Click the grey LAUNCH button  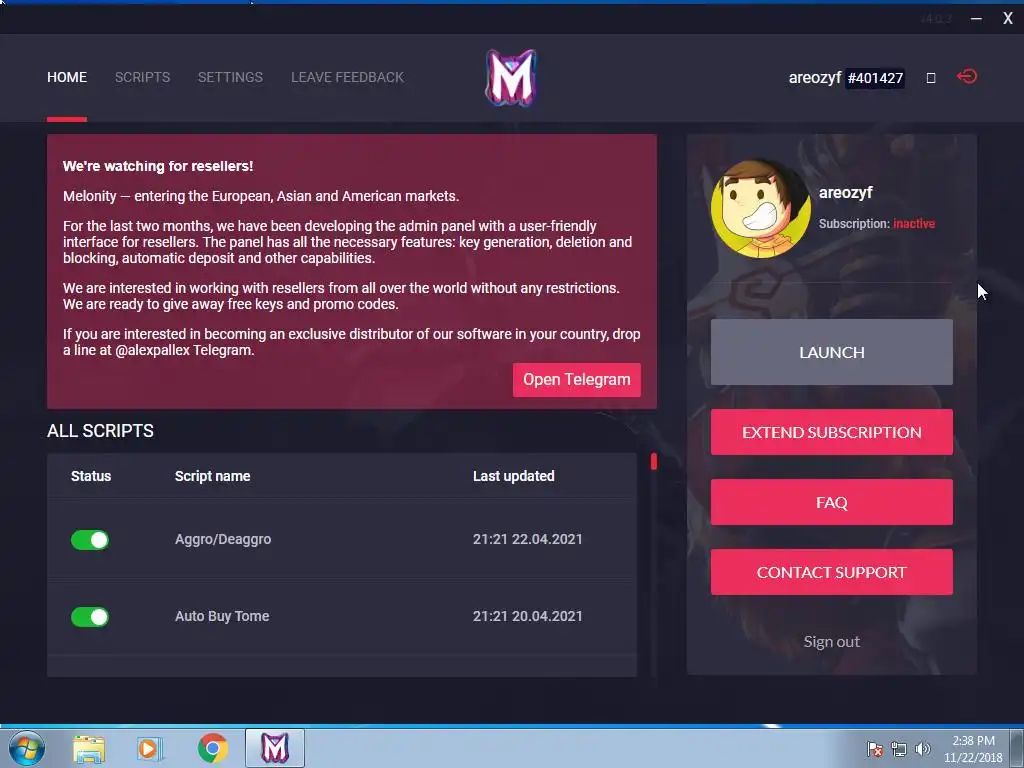[831, 352]
